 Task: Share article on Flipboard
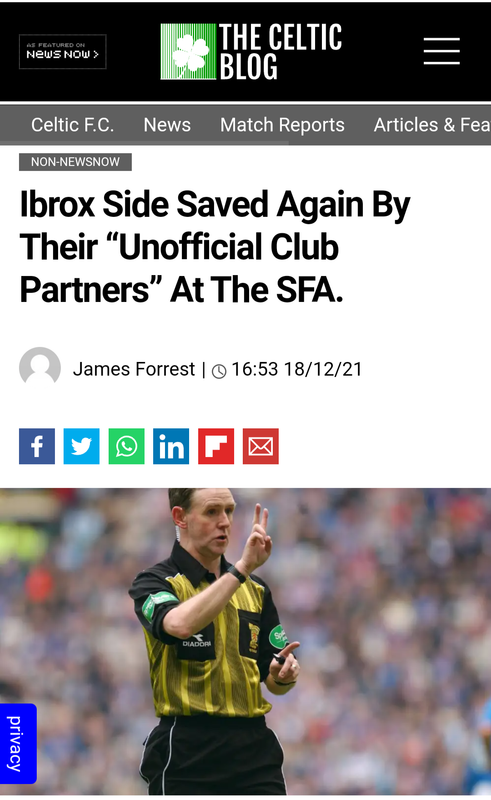click(216, 446)
